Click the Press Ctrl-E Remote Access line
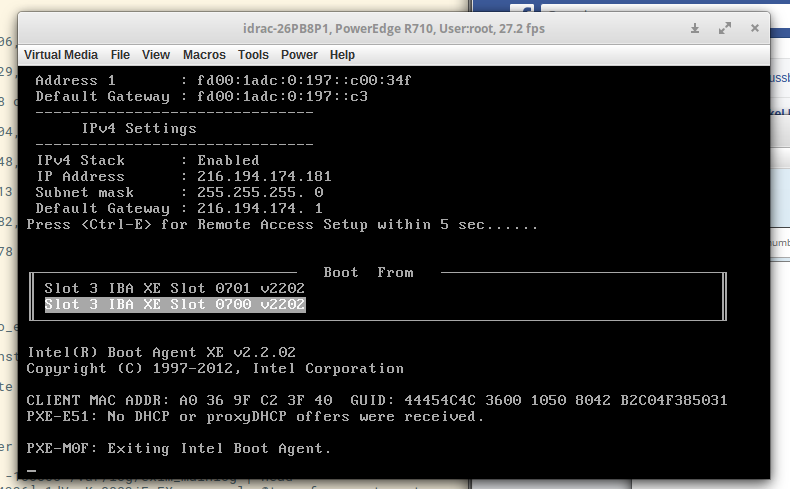 282,224
